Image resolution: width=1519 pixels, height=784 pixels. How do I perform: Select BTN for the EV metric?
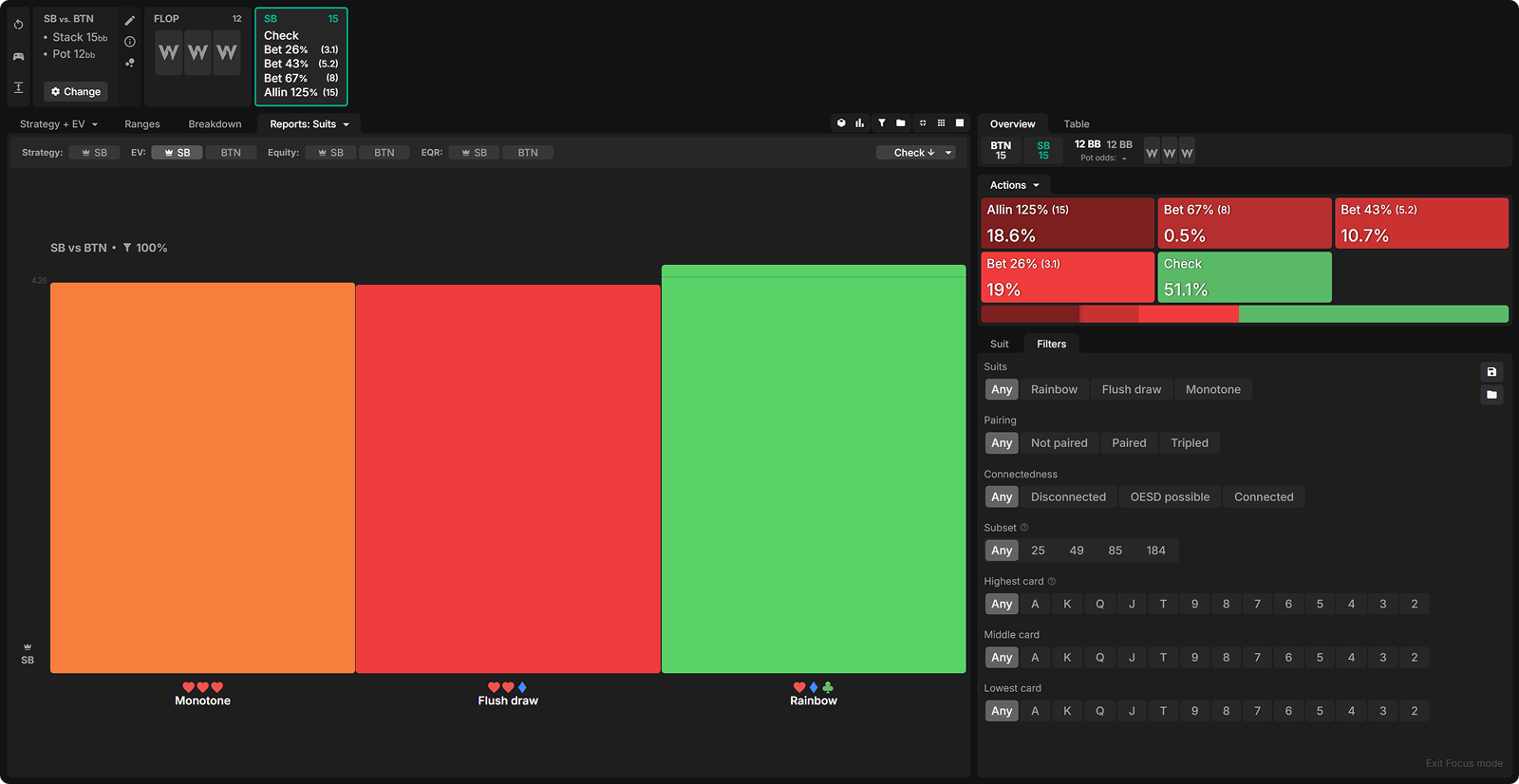(231, 153)
